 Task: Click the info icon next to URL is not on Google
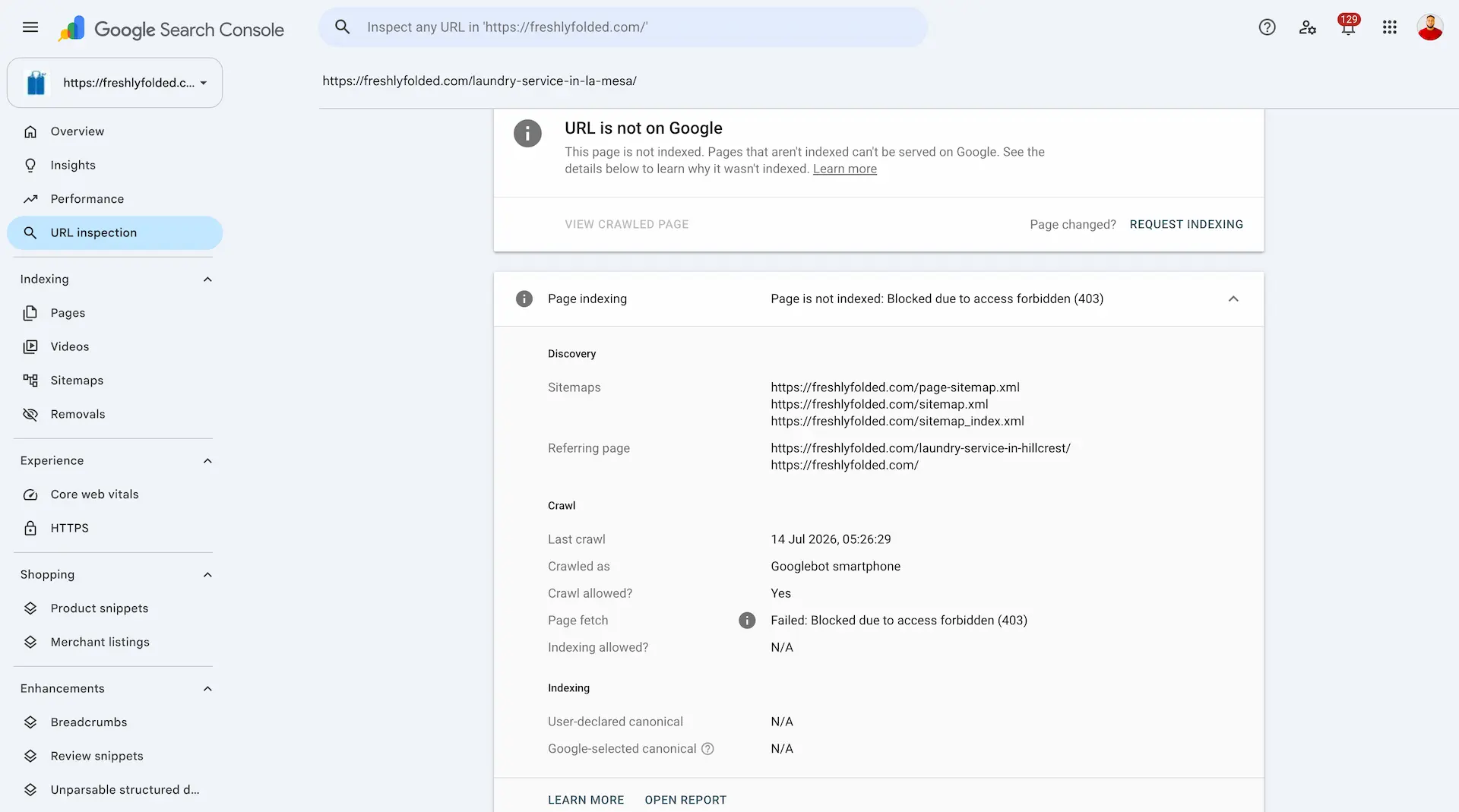point(527,134)
